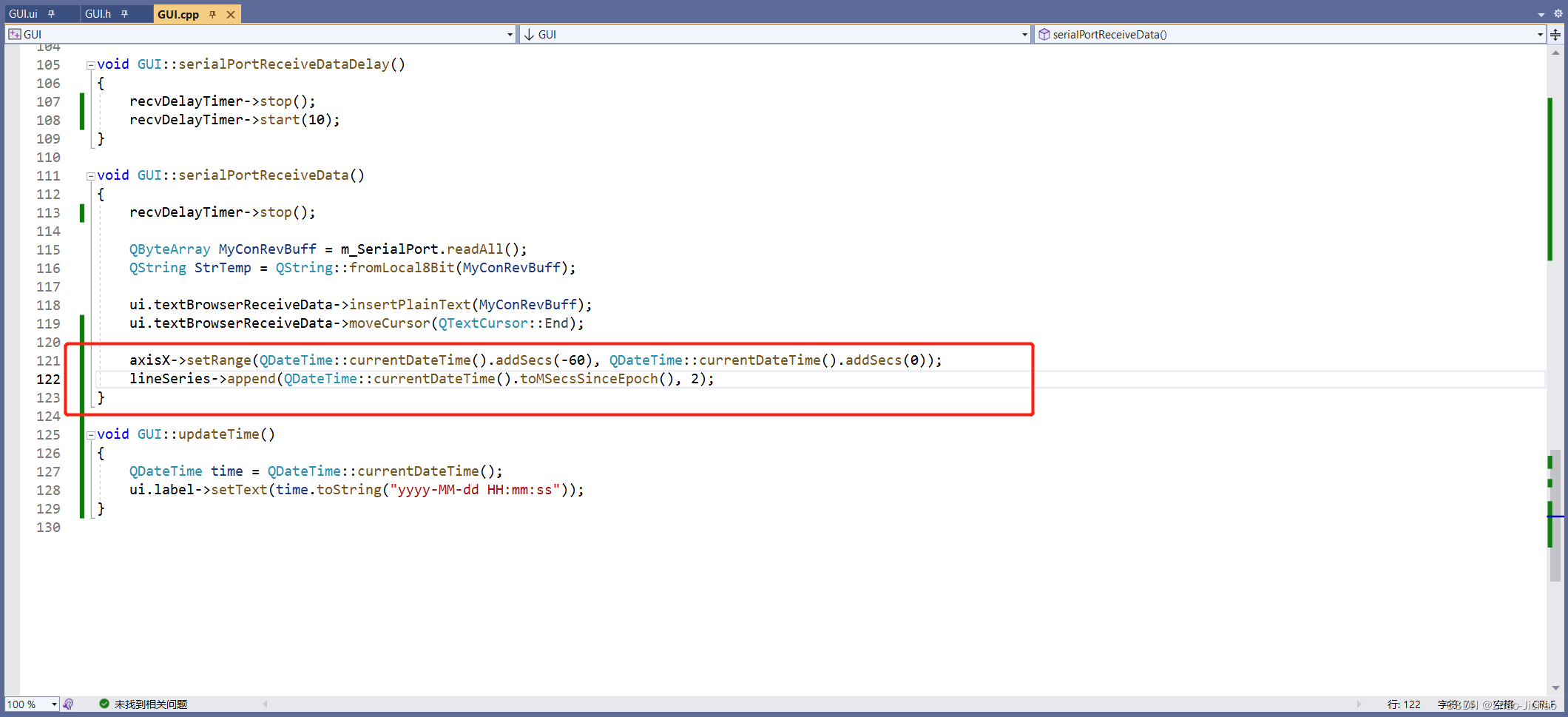The width and height of the screenshot is (1568, 717).
Task: Click the status text 未找到相关问题
Action: [x=151, y=704]
